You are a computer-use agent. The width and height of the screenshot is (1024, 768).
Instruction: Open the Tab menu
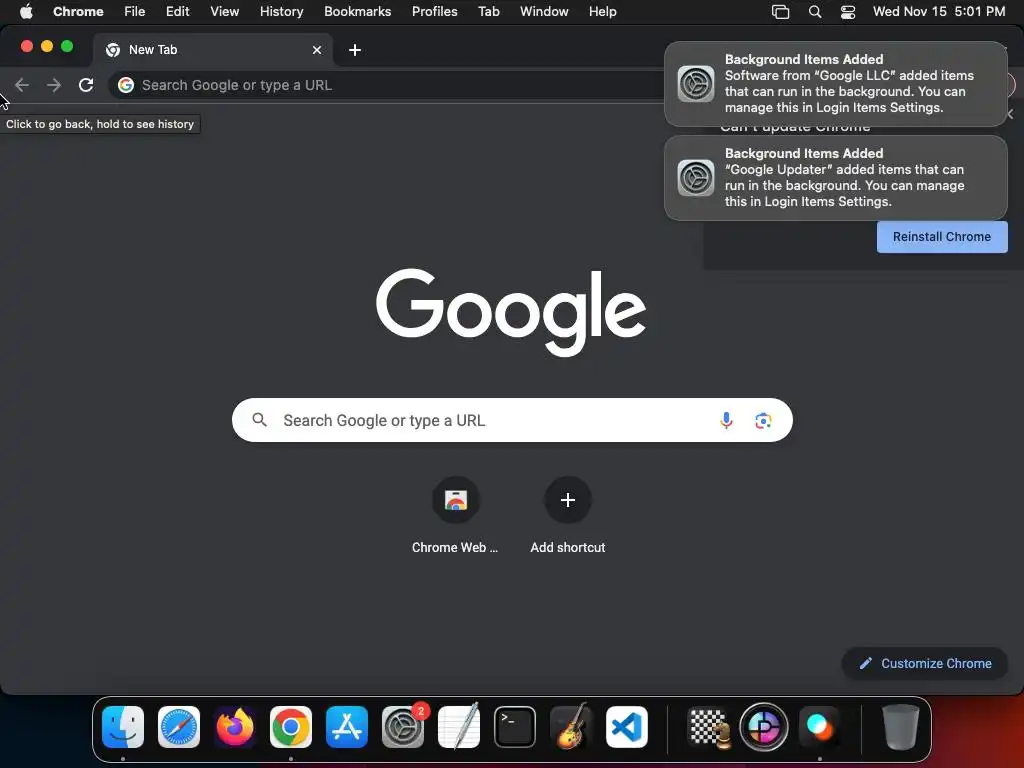click(x=489, y=11)
